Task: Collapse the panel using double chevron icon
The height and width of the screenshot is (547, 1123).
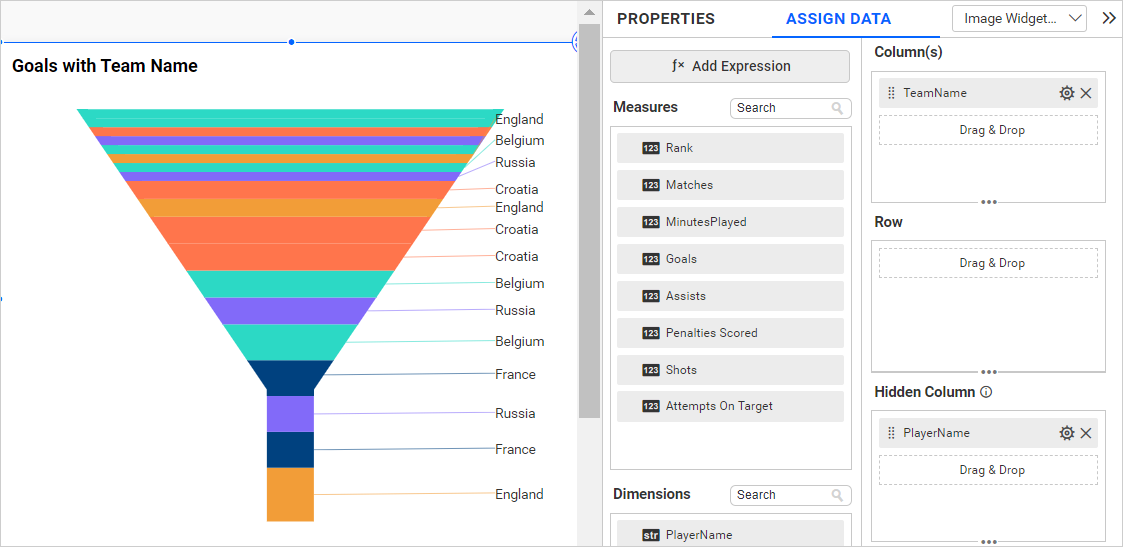Action: click(1108, 18)
